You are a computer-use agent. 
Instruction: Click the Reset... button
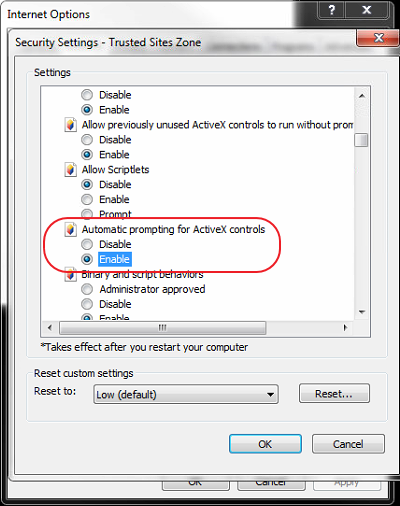(x=334, y=394)
